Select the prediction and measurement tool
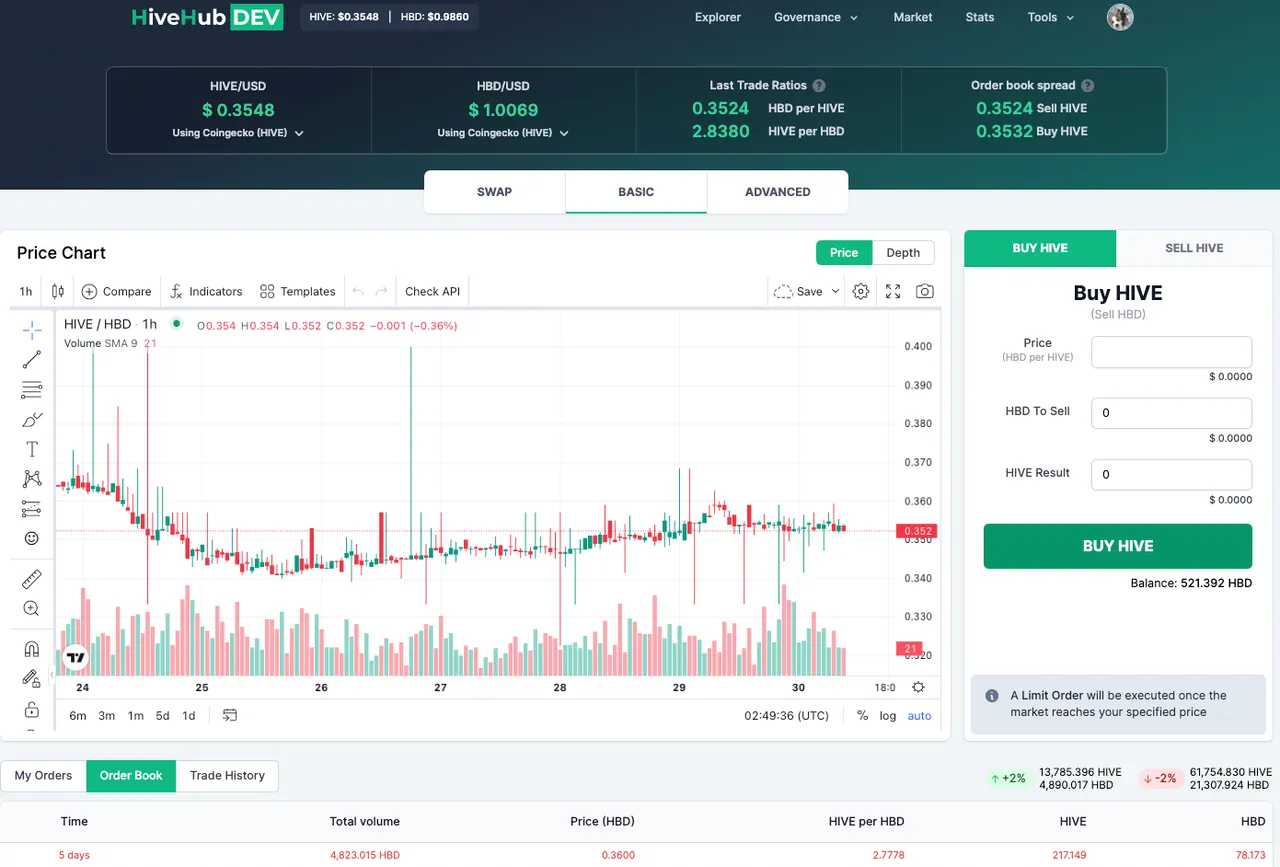The image size is (1280, 867). [x=32, y=509]
